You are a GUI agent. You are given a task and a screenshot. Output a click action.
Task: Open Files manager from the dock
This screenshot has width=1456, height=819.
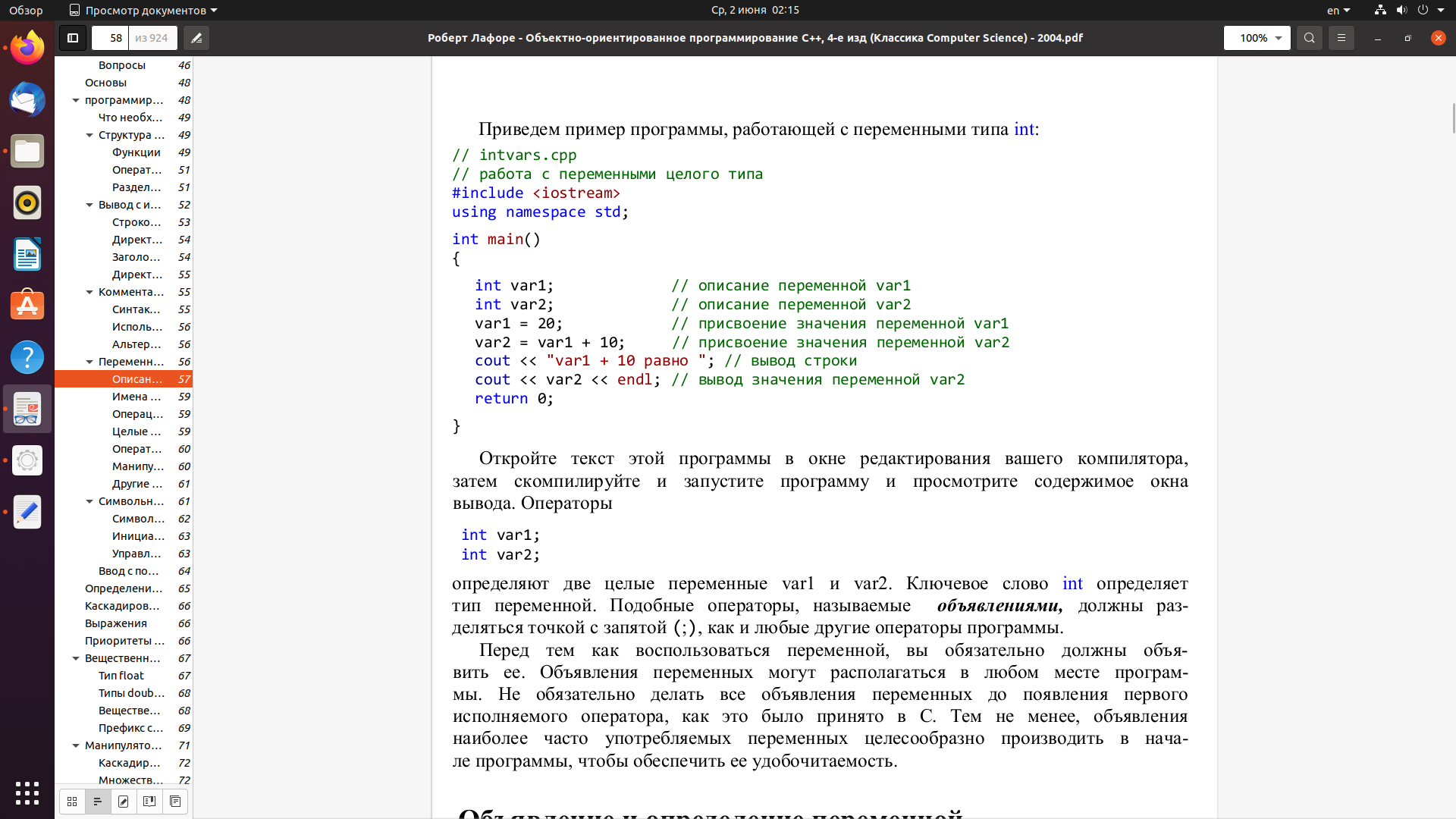click(x=27, y=151)
